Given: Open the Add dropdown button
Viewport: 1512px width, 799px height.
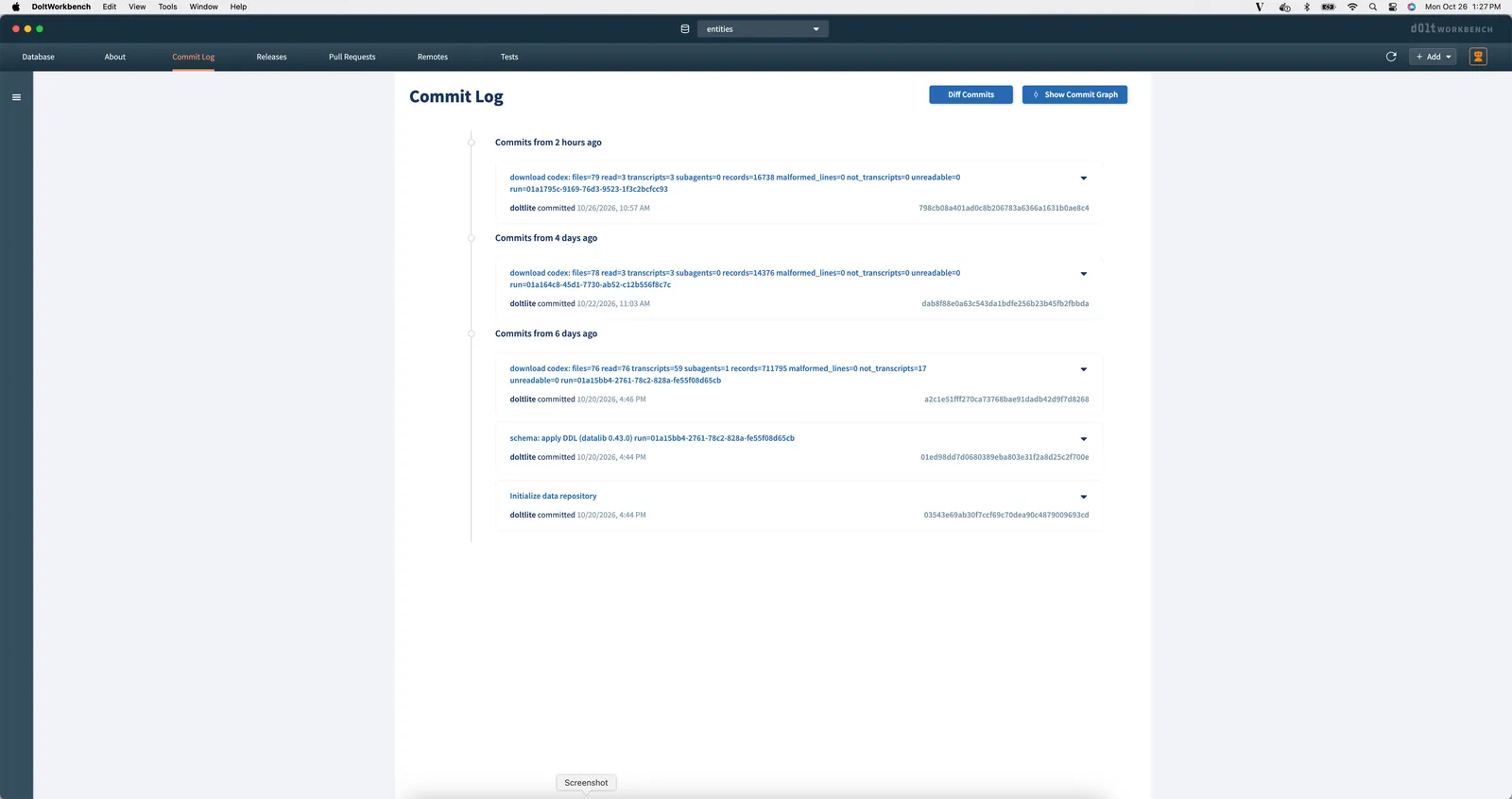Looking at the screenshot, I should [x=1433, y=57].
